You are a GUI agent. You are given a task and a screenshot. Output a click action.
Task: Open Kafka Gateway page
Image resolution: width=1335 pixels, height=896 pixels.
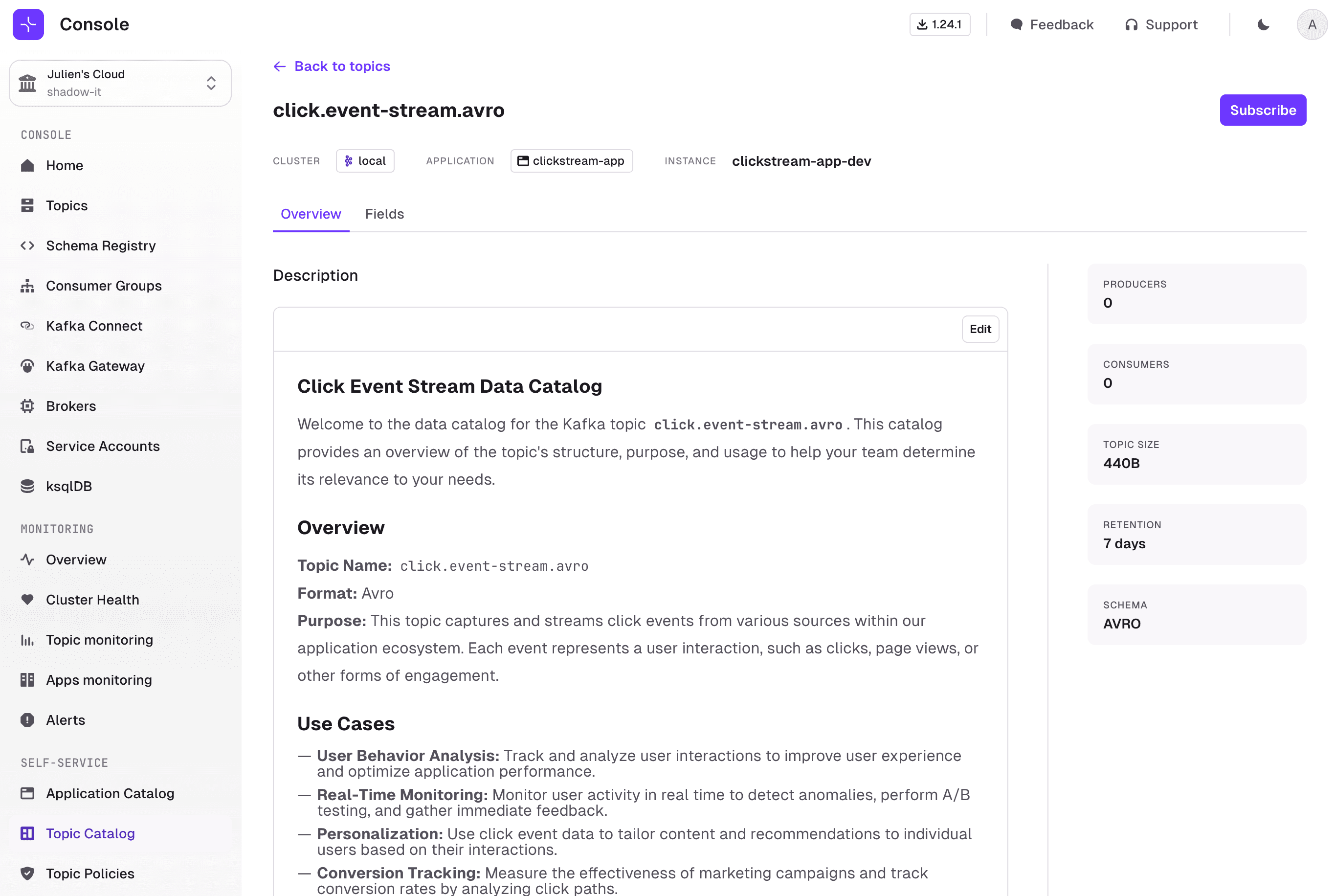pos(95,366)
